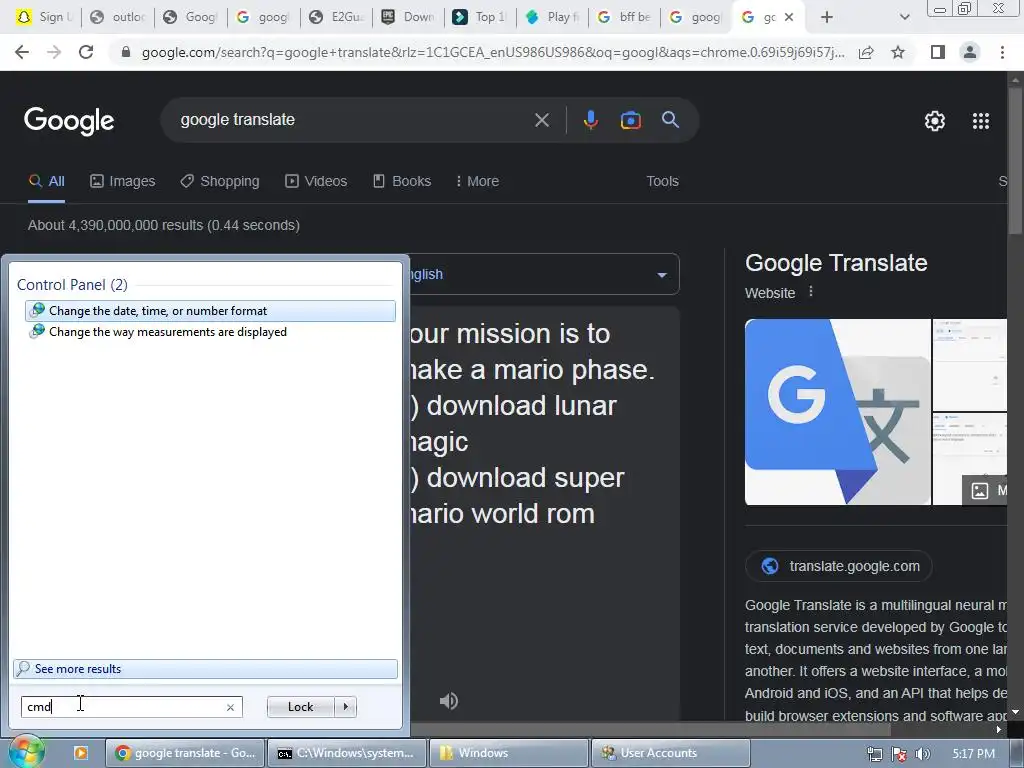The width and height of the screenshot is (1024, 768).
Task: Focus the Google search text box
Action: click(x=353, y=120)
